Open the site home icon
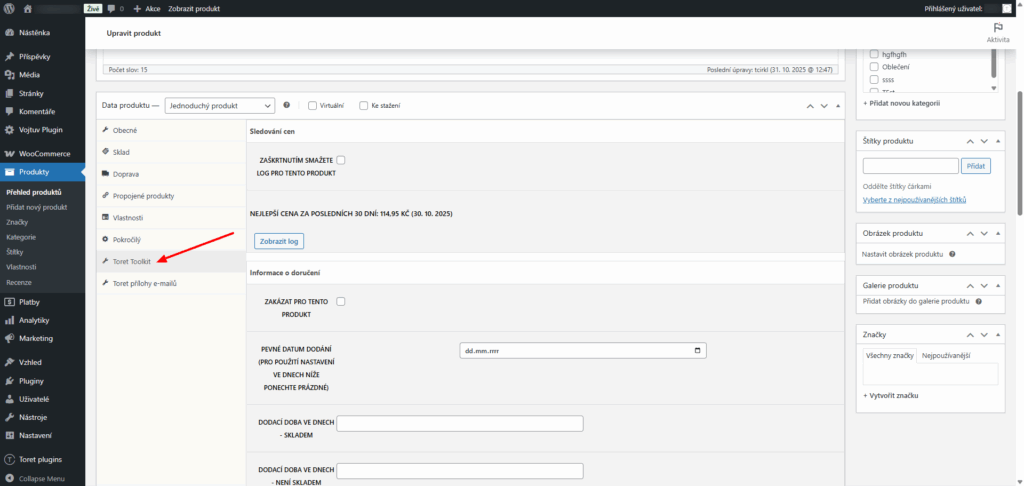1024x486 pixels. pyautogui.click(x=27, y=9)
